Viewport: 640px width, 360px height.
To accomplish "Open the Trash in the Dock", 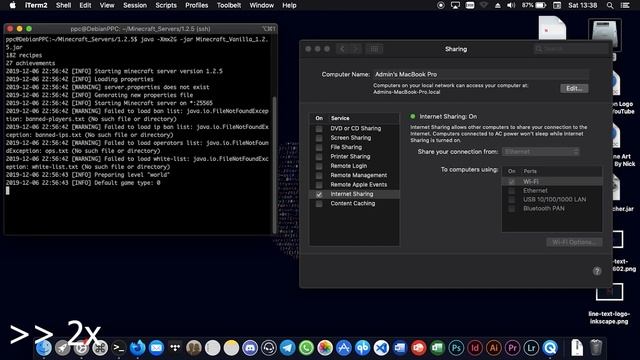I will (596, 348).
